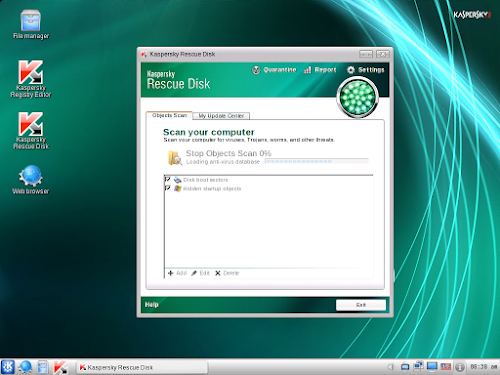Click the info tray icon in taskbar
This screenshot has width=500, height=375.
(460, 367)
